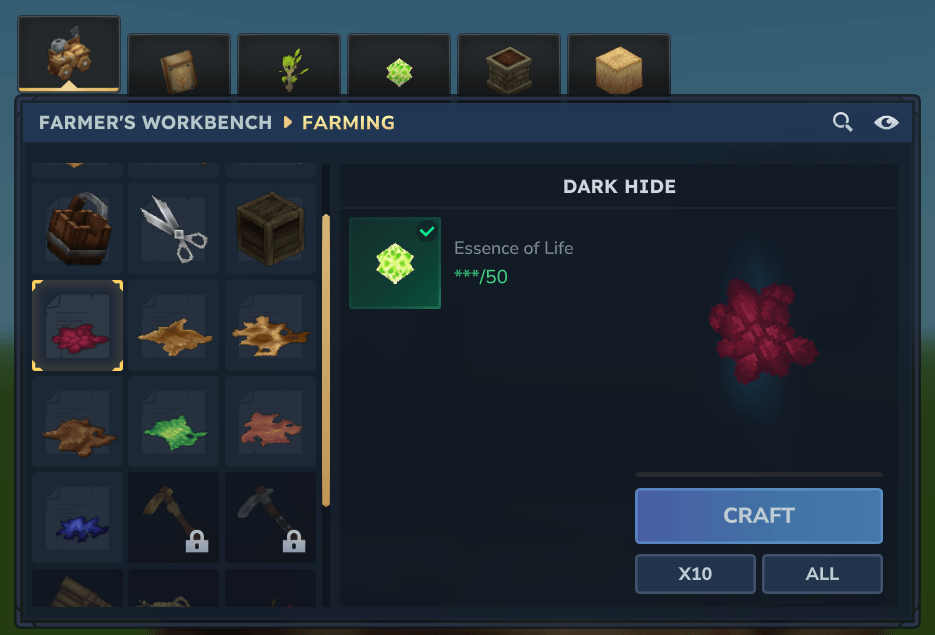
Task: Click the ALL craft button
Action: click(822, 574)
